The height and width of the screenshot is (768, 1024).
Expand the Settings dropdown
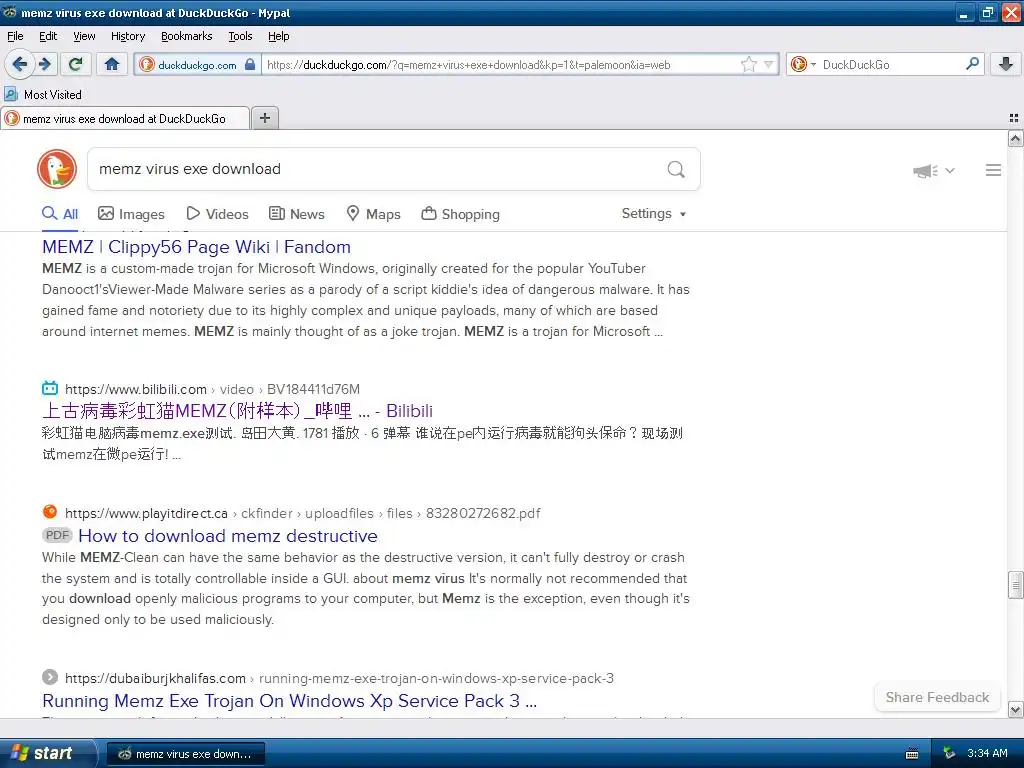[654, 214]
